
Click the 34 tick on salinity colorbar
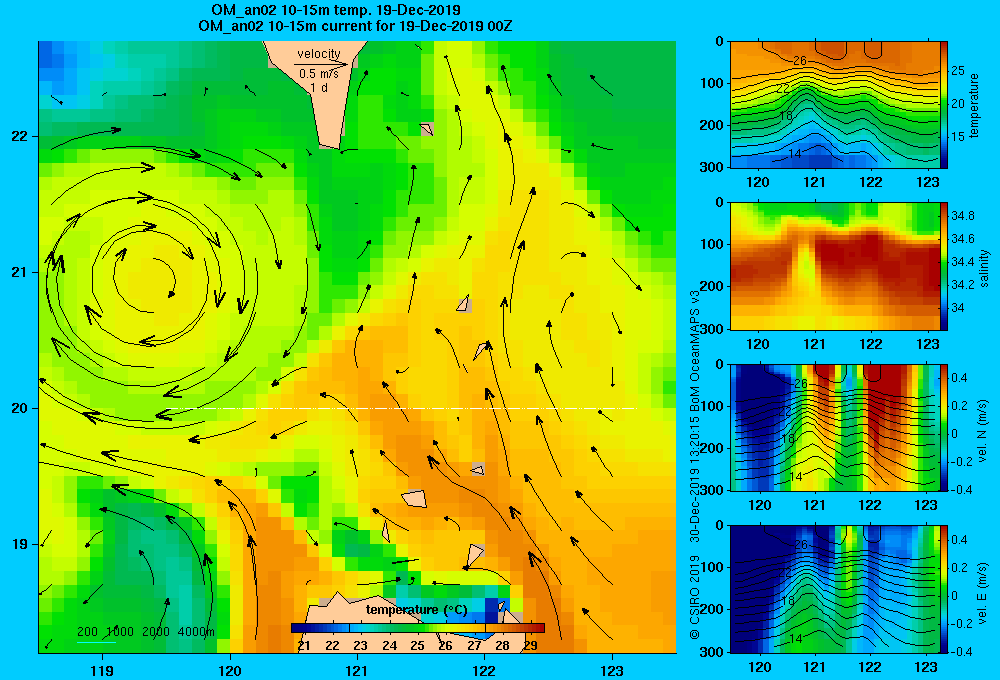point(957,307)
